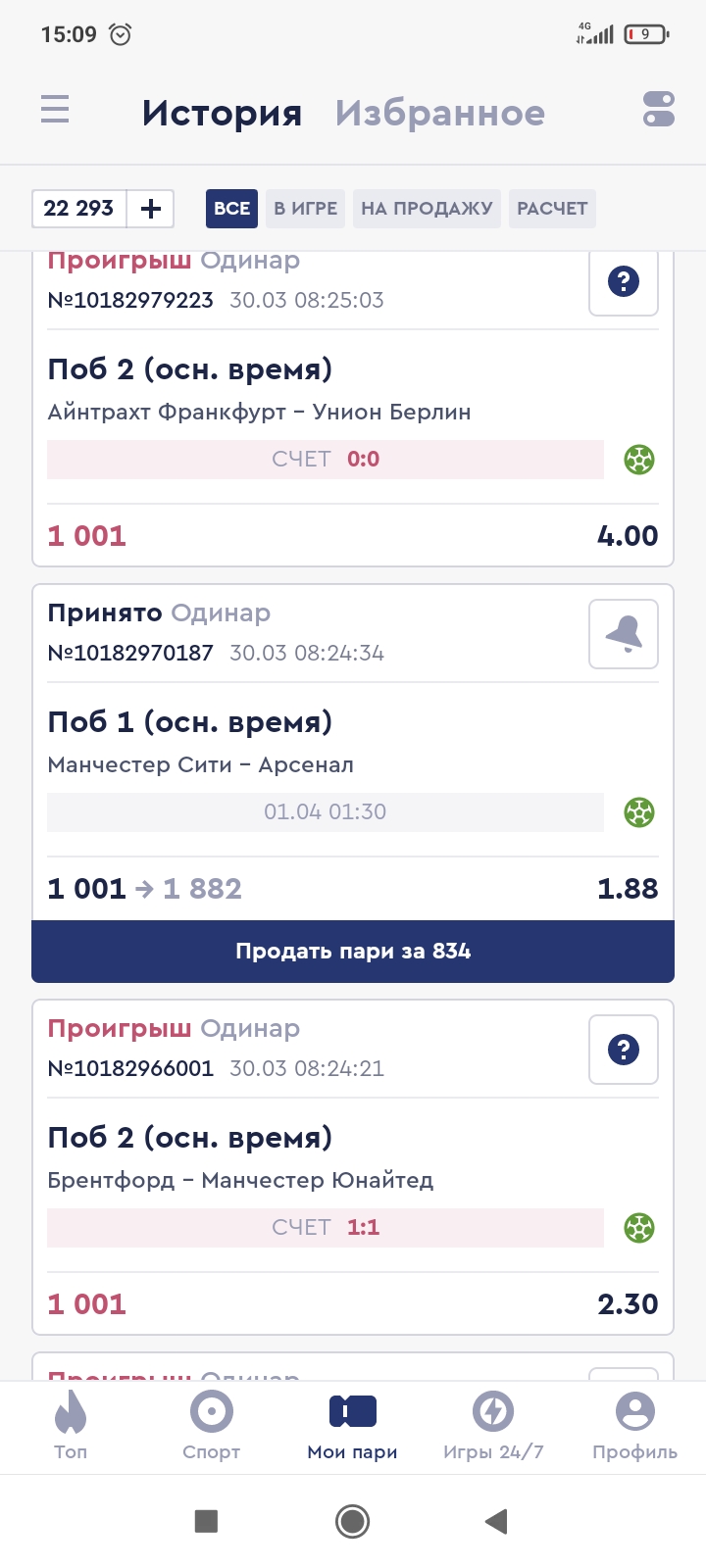
Task: Switch to the Избранное tab
Action: point(439,114)
